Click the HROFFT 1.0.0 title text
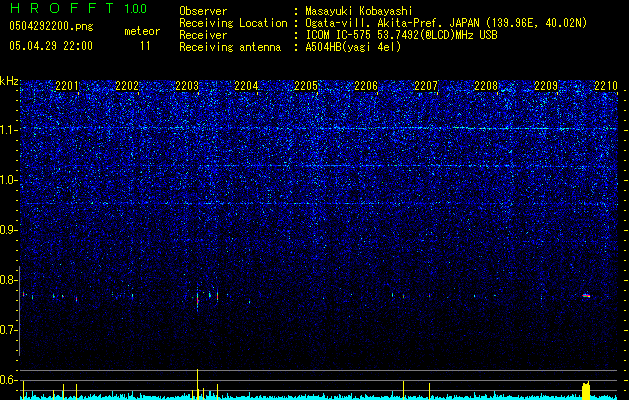629x400 pixels. tap(78, 8)
